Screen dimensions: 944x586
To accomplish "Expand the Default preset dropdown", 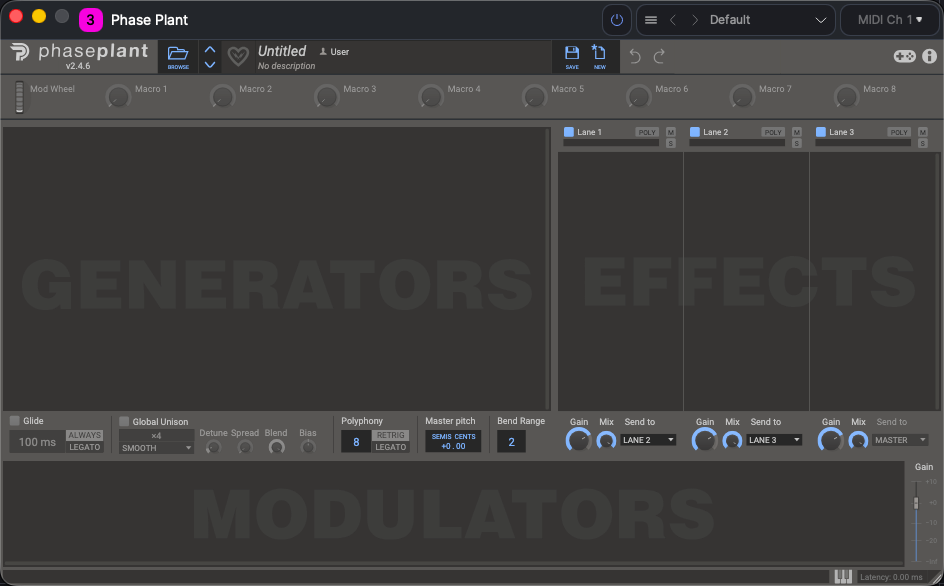I will (820, 20).
